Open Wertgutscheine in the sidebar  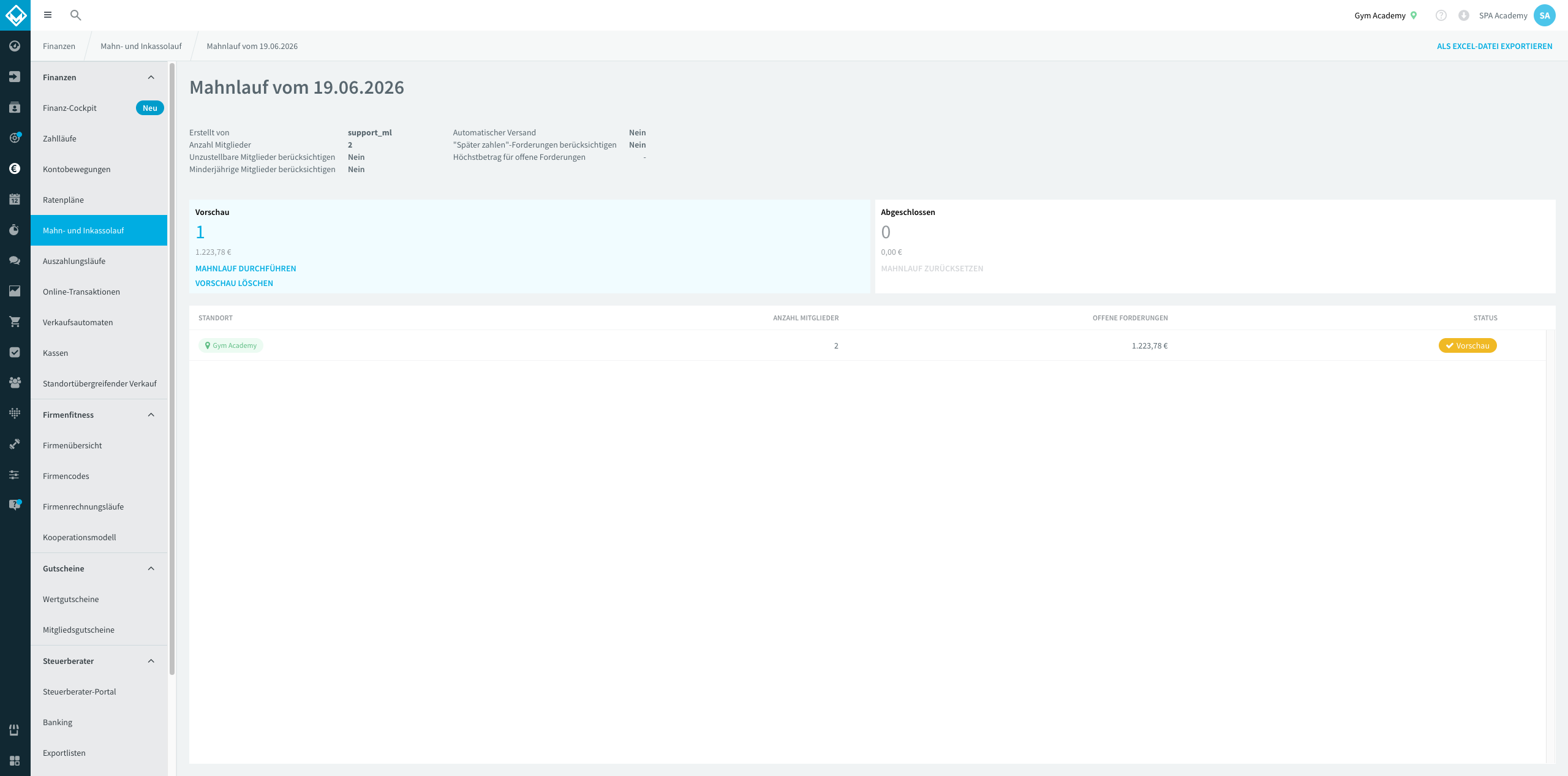(x=99, y=599)
